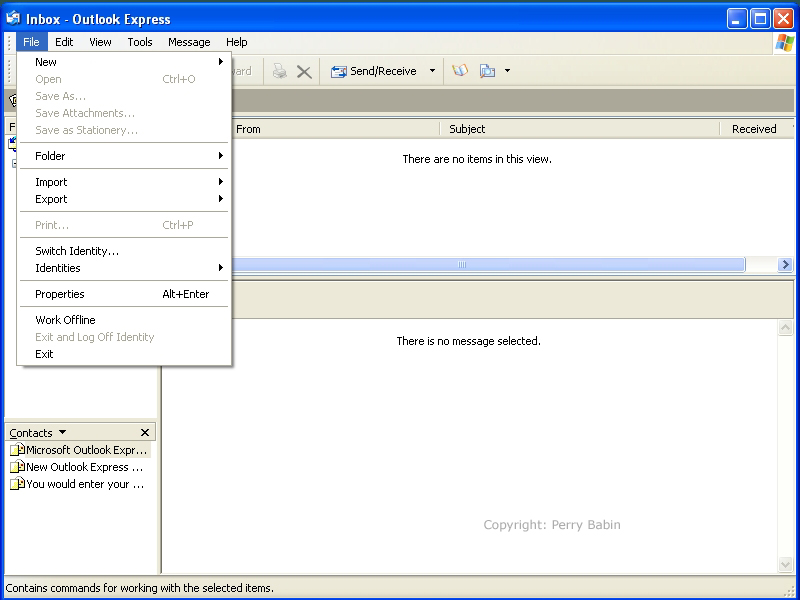
Task: Sort messages by the Subject column
Action: click(x=580, y=129)
